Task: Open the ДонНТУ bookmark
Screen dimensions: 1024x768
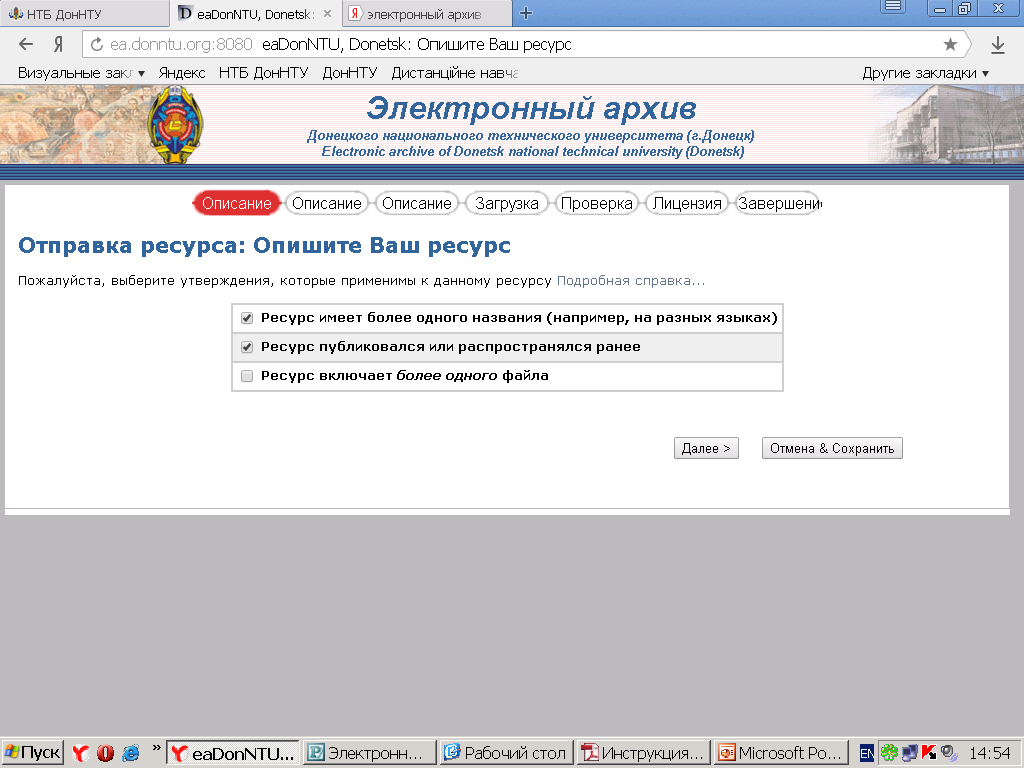Action: [x=349, y=73]
